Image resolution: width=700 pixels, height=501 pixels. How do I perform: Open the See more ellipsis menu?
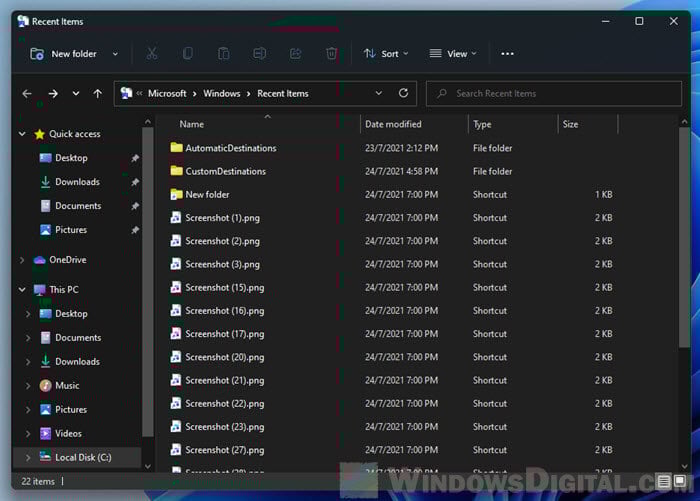pos(507,54)
